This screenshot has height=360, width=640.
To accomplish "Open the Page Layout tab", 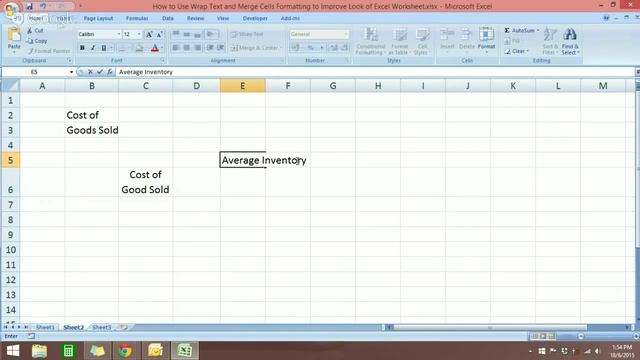I will tap(98, 18).
